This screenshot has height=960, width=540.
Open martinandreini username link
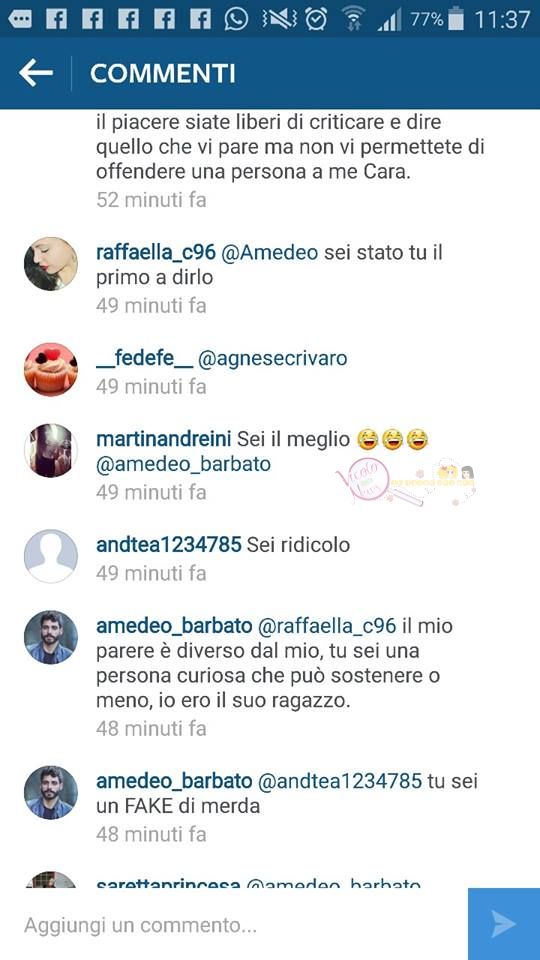coord(163,439)
